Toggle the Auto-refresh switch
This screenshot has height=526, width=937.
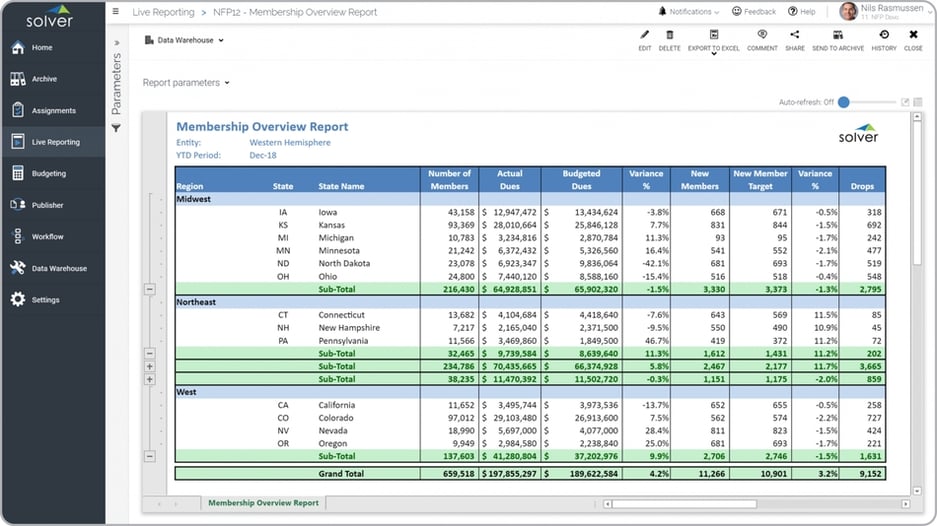point(845,102)
